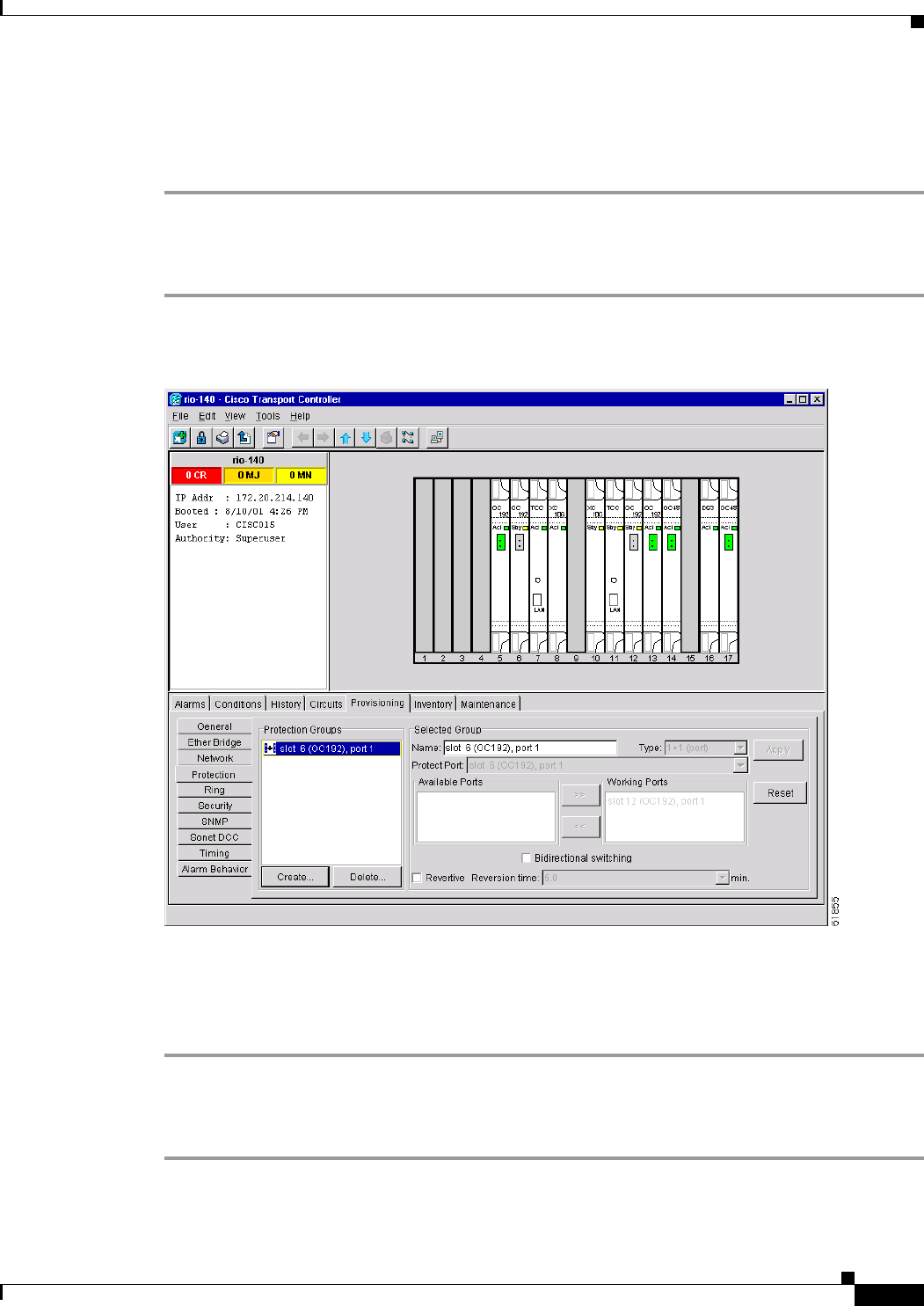Open the Ring subtab

point(215,790)
